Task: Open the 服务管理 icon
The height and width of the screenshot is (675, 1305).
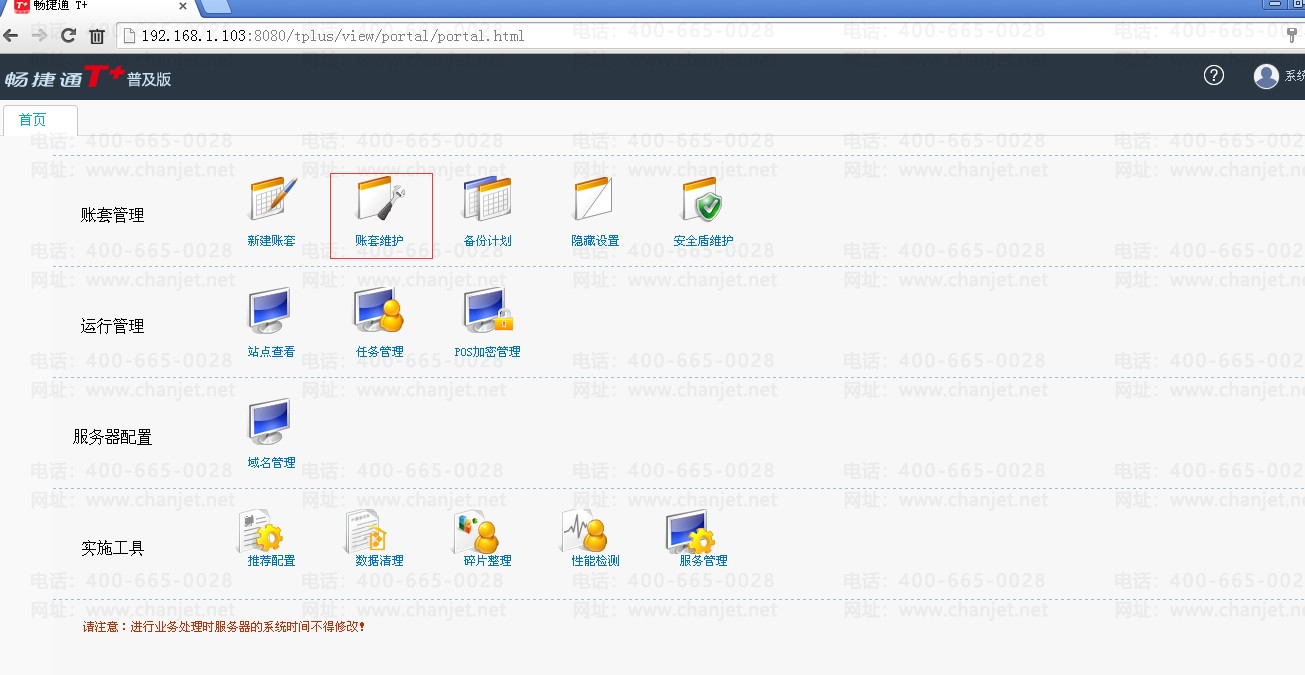Action: pos(691,530)
